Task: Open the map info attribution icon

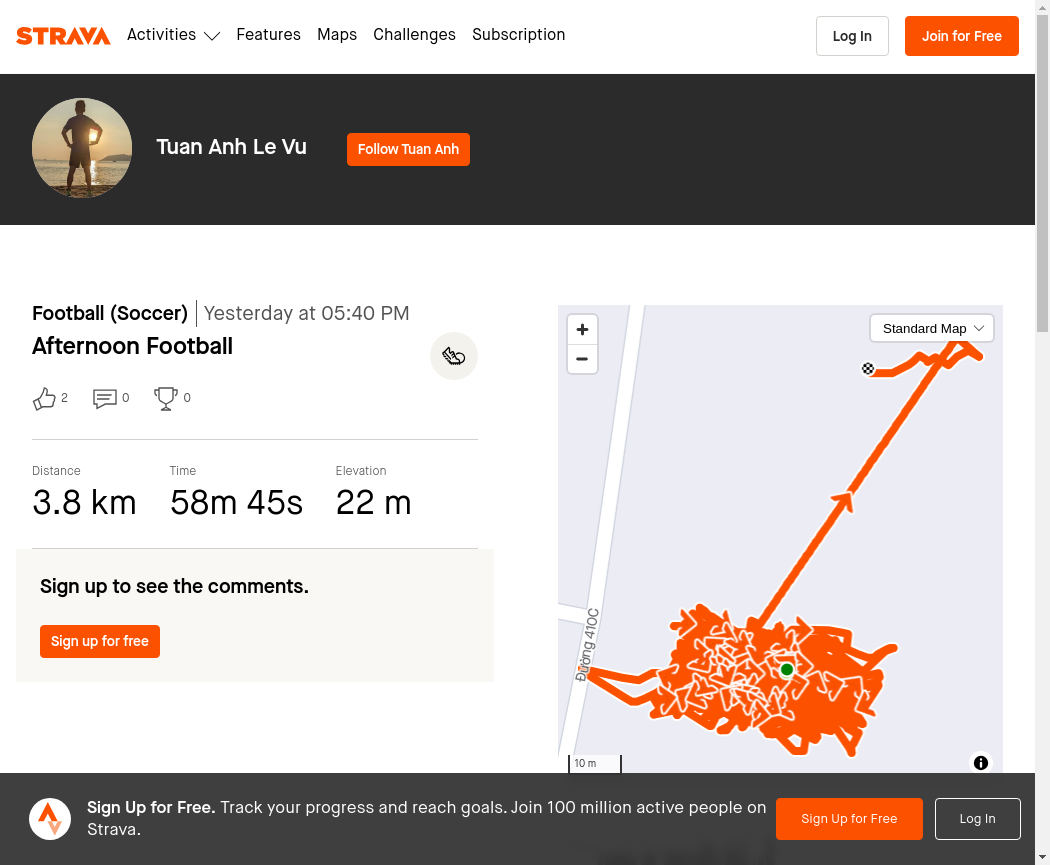Action: tap(980, 763)
